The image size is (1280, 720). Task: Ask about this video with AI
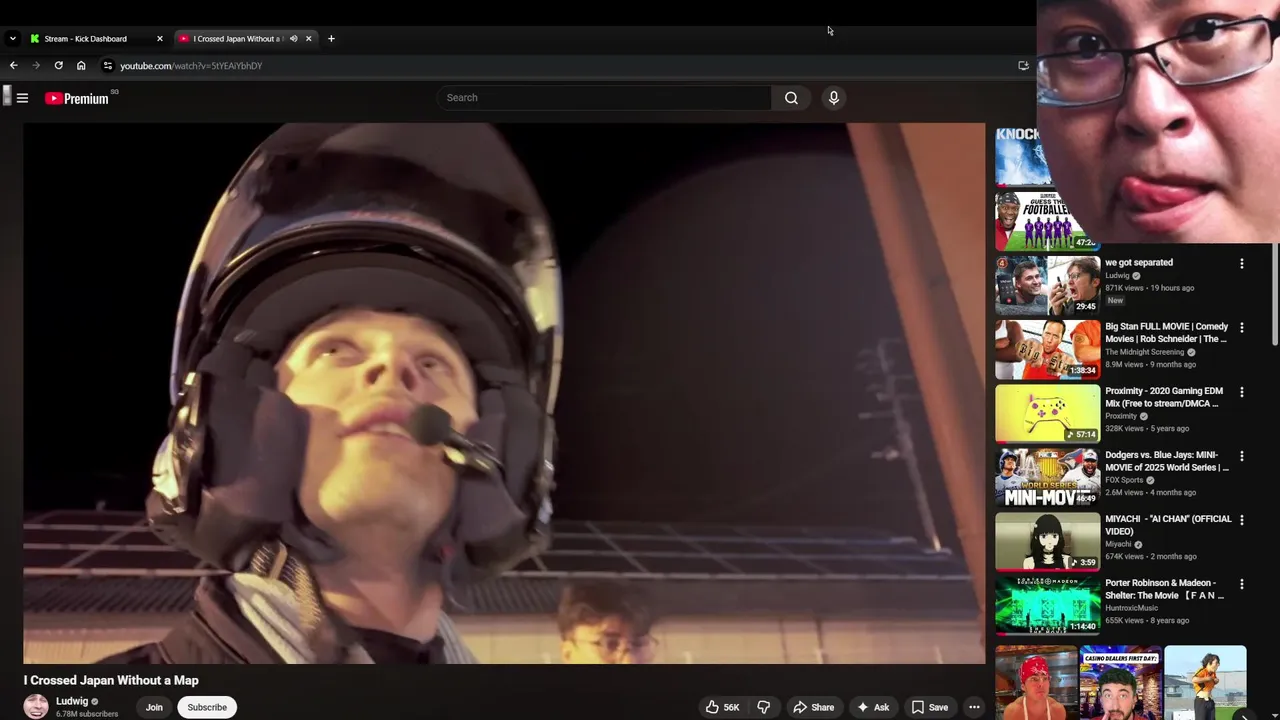point(873,707)
